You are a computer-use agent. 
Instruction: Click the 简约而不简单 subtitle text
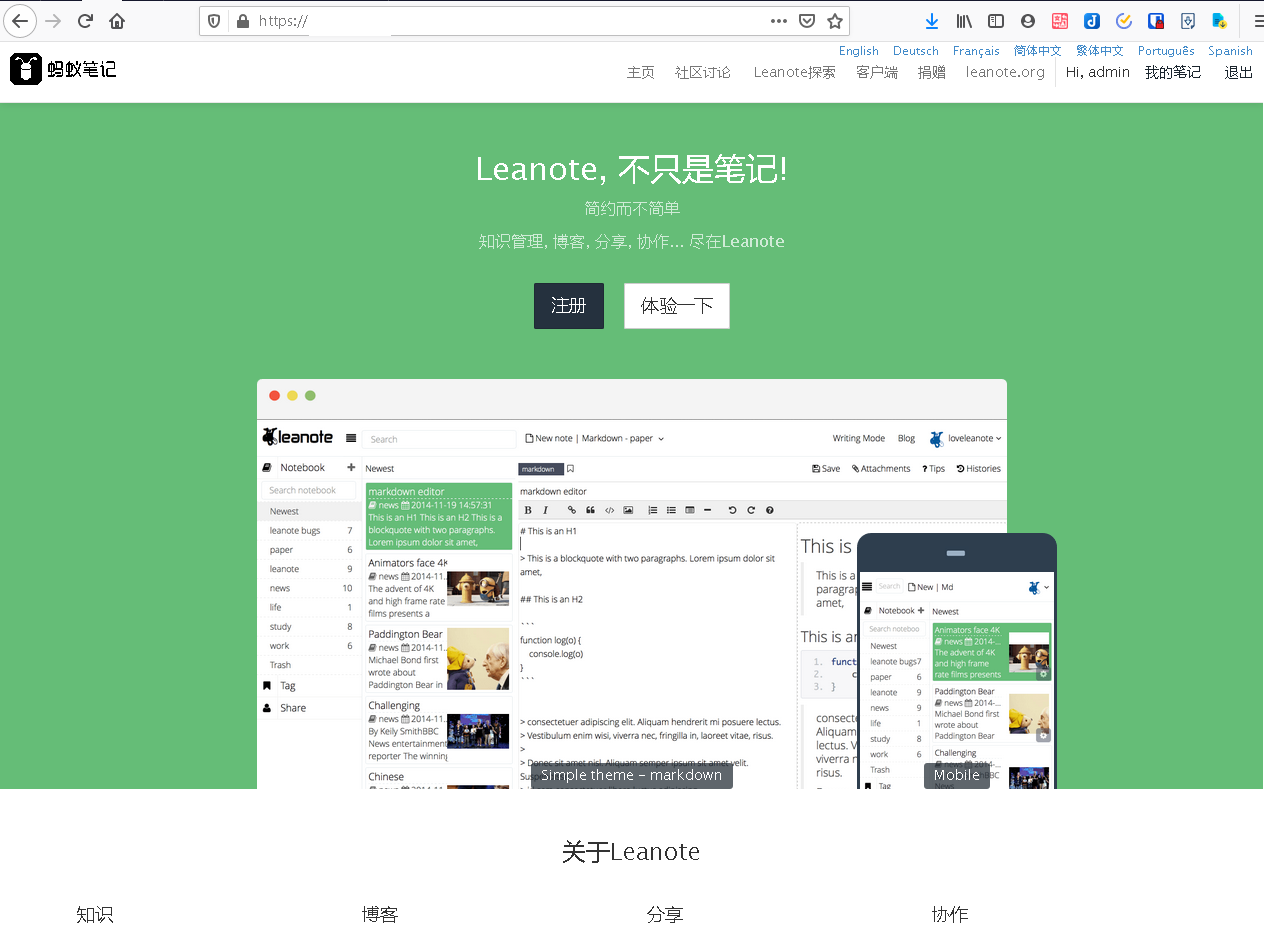[x=632, y=209]
